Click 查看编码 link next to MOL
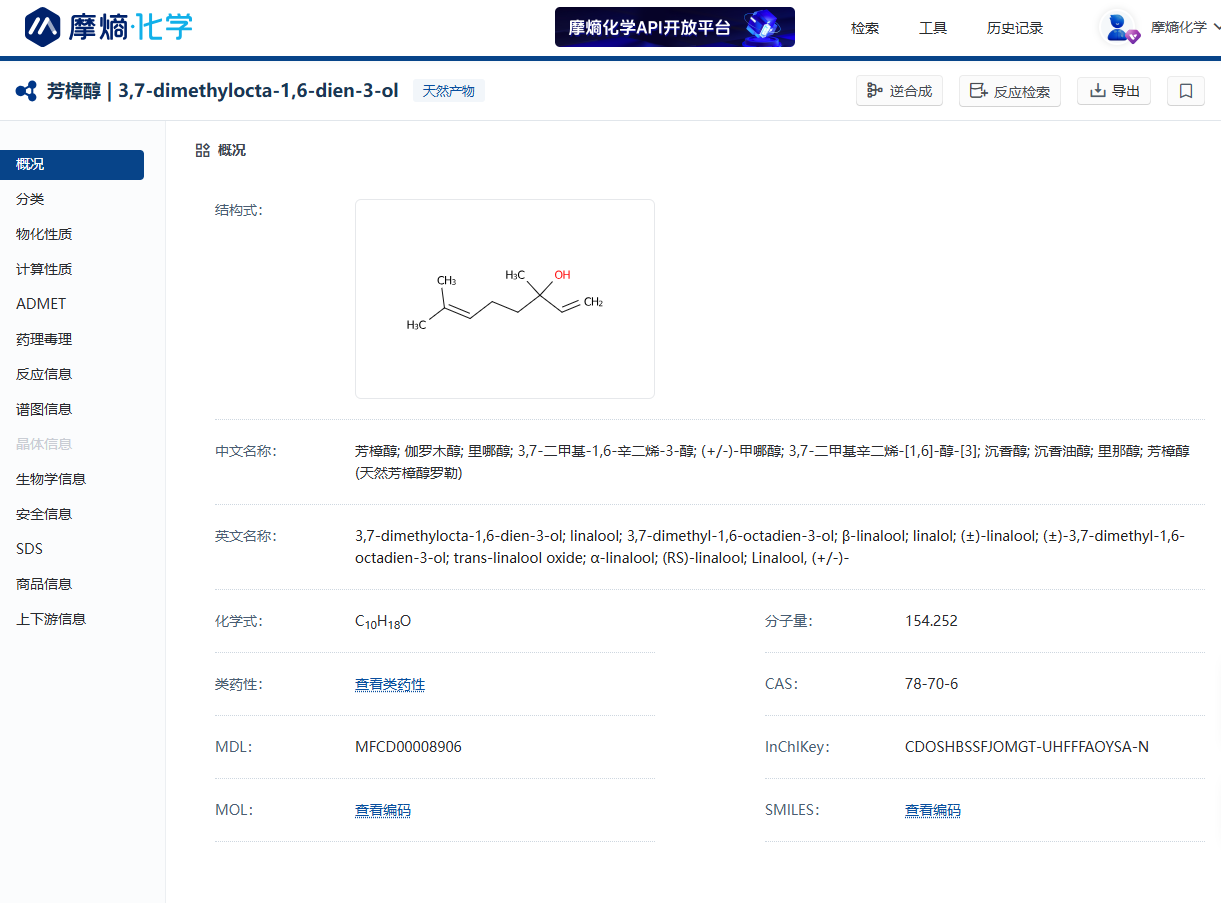 (x=383, y=810)
